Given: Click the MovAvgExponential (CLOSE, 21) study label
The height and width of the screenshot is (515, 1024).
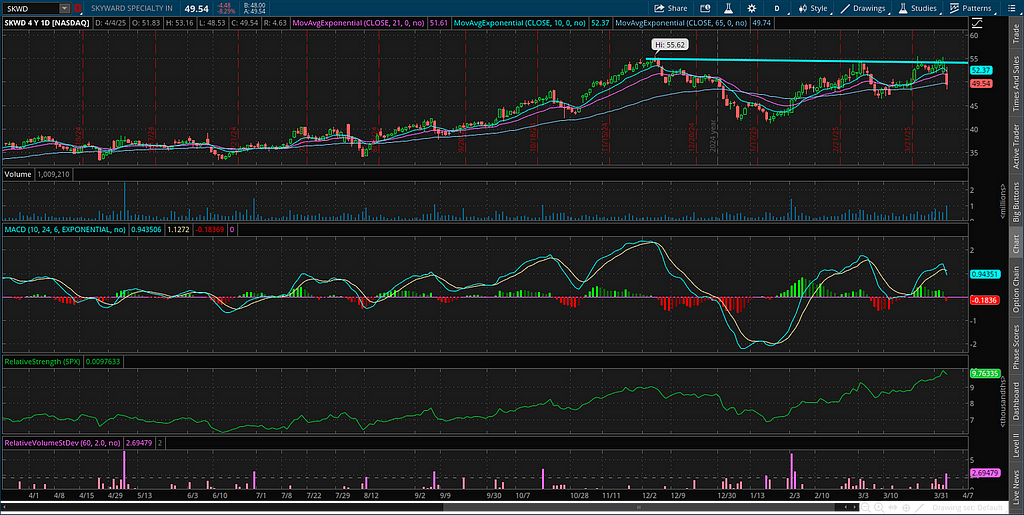Looking at the screenshot, I should (360, 22).
